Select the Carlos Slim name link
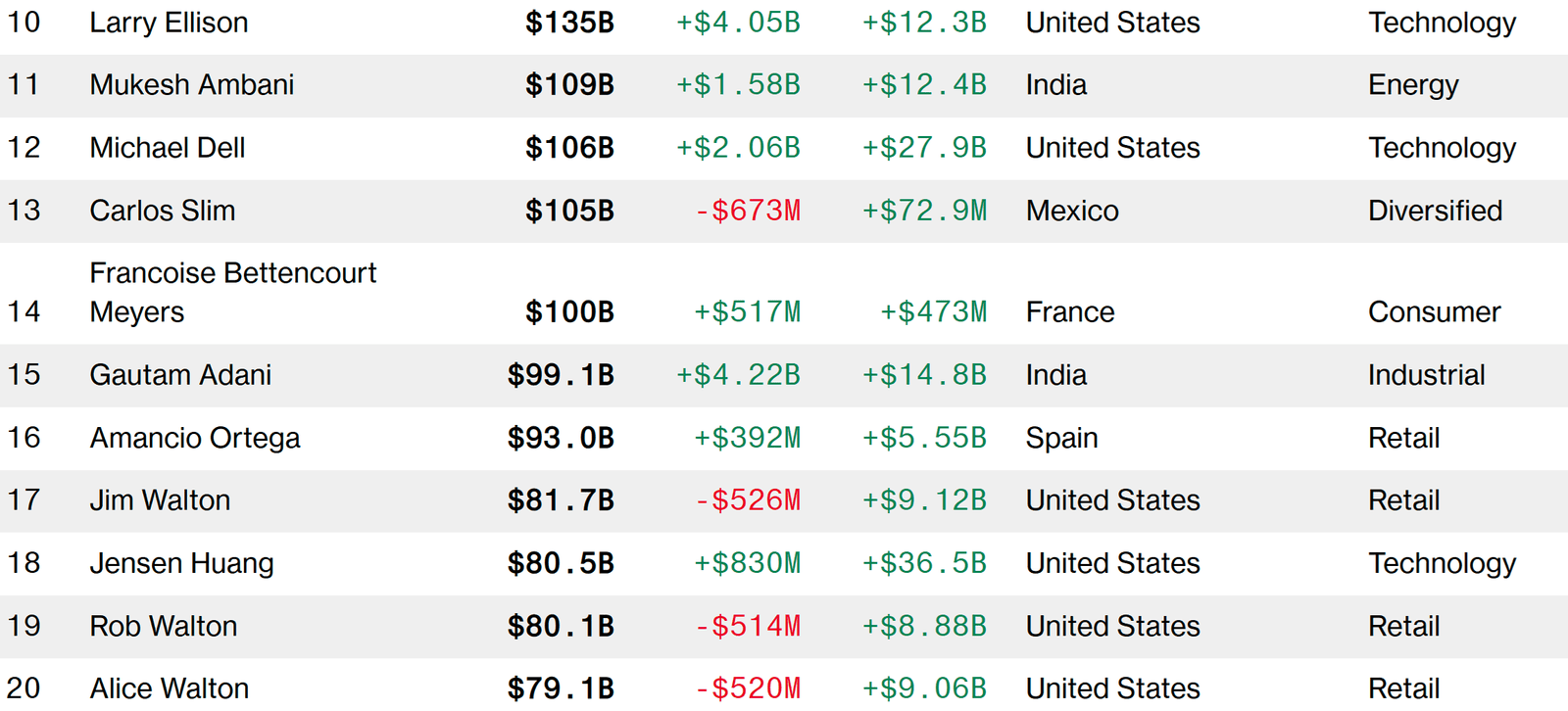 pos(162,211)
